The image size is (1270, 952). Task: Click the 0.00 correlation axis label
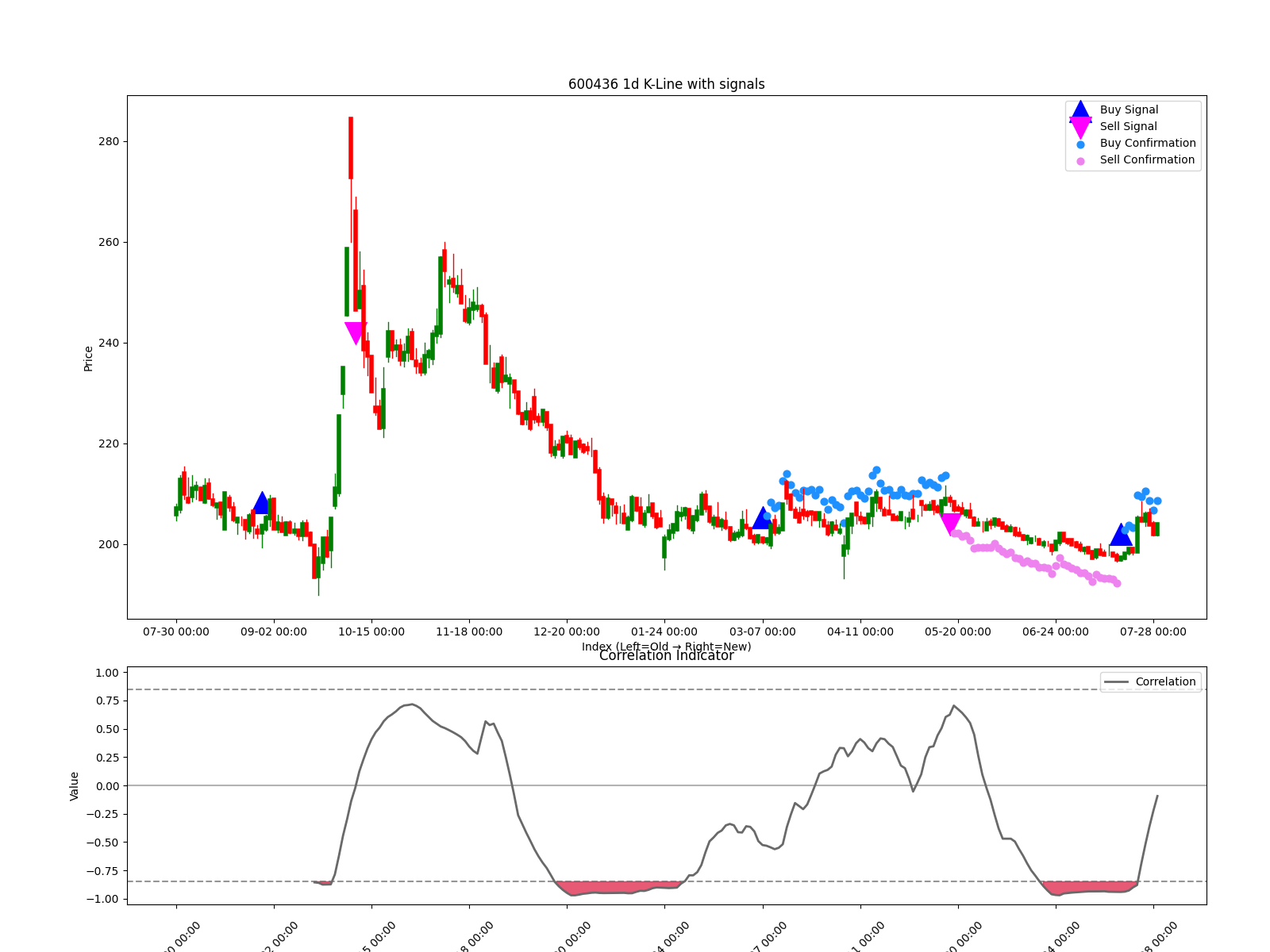click(x=106, y=785)
